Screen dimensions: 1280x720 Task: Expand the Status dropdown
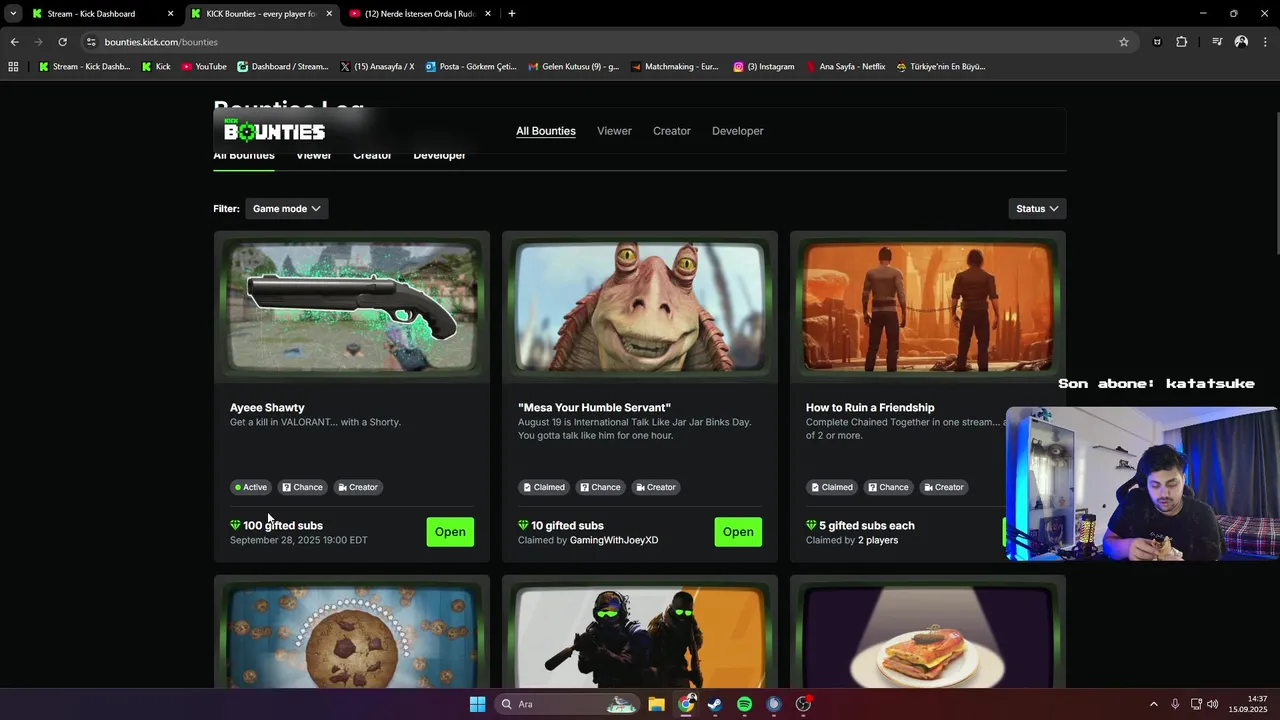pos(1037,209)
